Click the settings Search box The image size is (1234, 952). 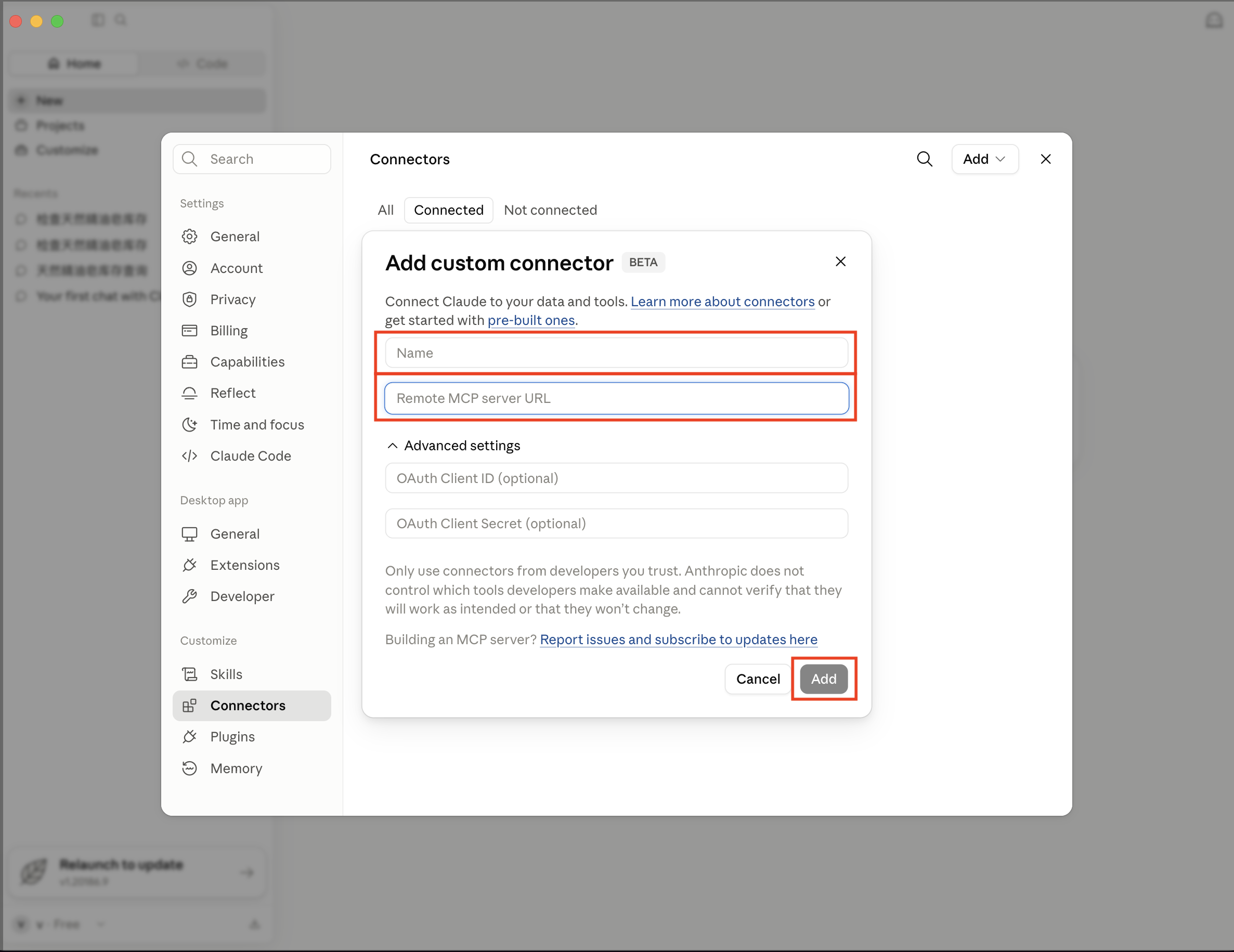tap(252, 159)
